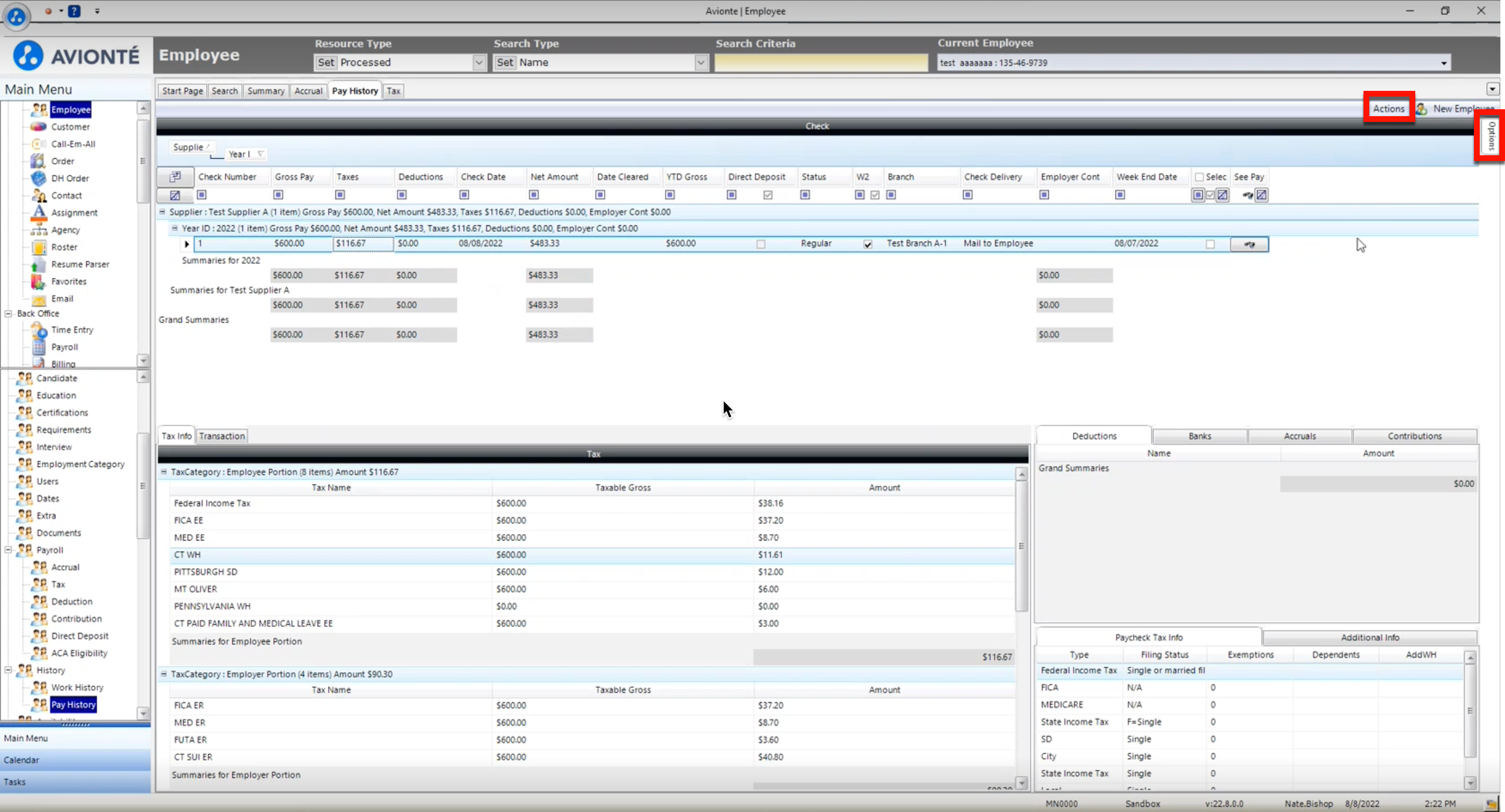Open Documents item in employee tree
Screen dimensions: 1505x812
(59, 533)
